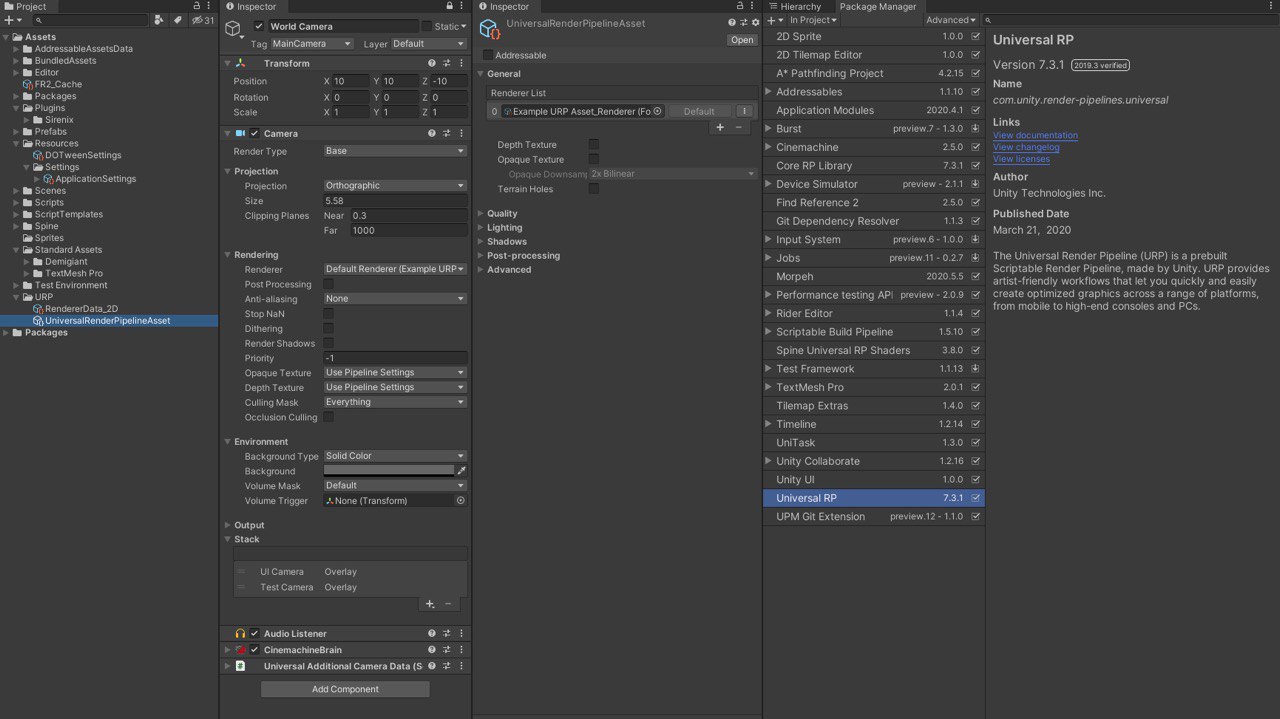Open the View licenses link

pos(1021,159)
